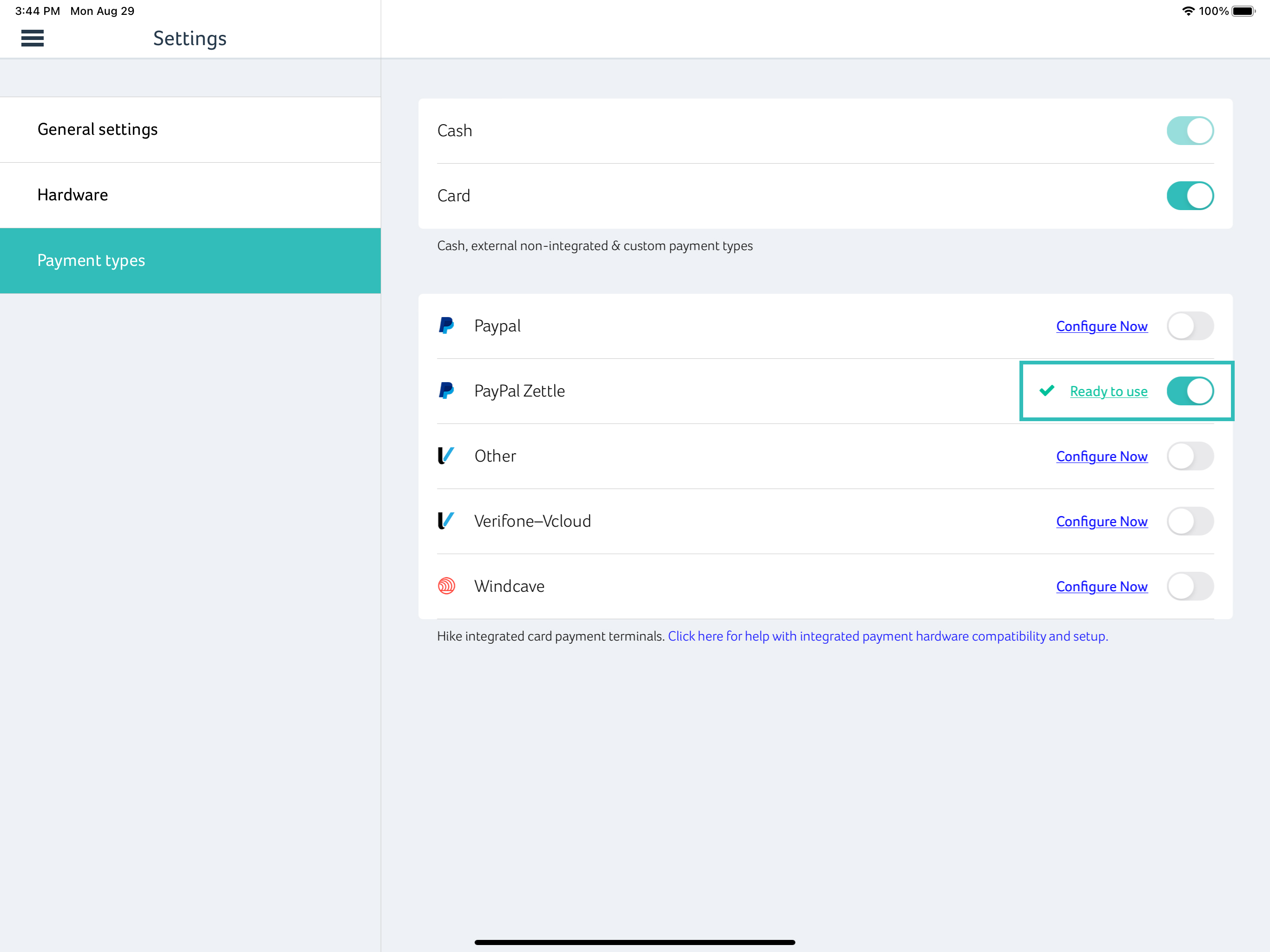This screenshot has height=952, width=1270.
Task: Open the hamburger menu
Action: [x=32, y=39]
